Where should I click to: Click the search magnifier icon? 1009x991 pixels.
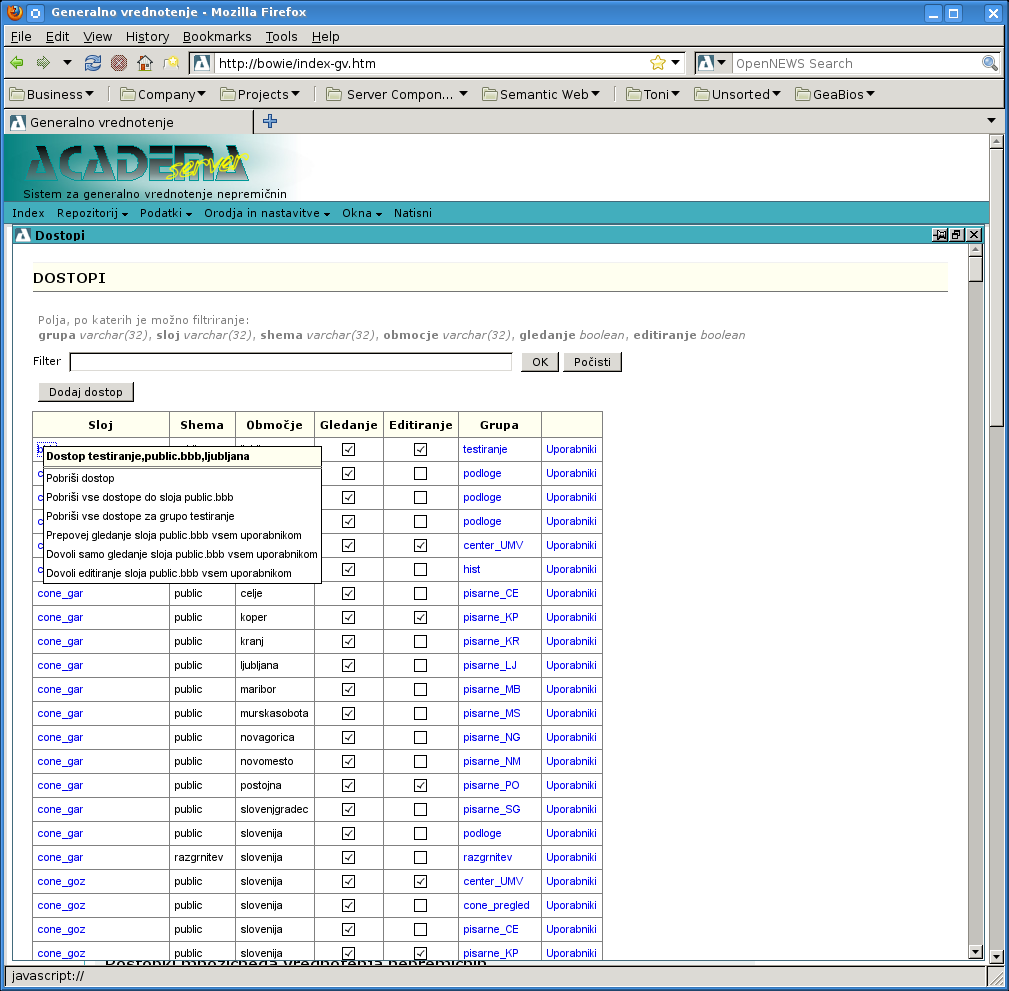tap(989, 63)
